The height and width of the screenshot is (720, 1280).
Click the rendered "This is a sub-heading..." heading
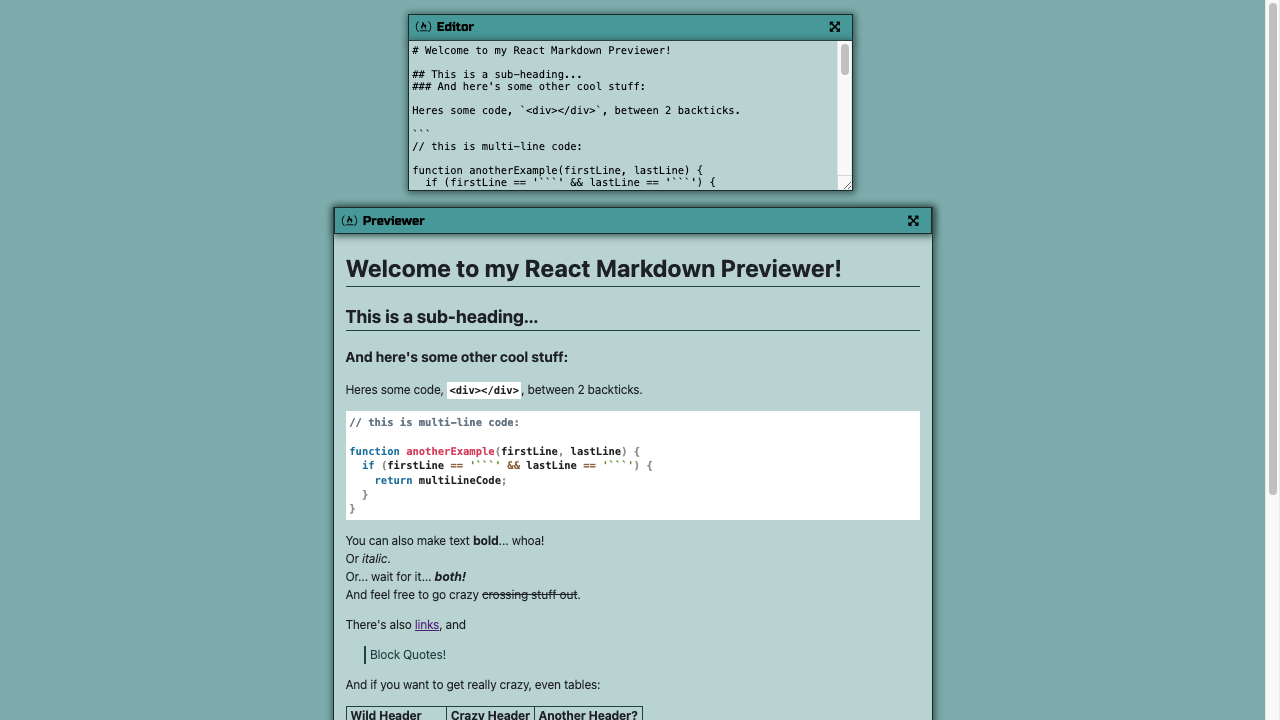coord(442,317)
